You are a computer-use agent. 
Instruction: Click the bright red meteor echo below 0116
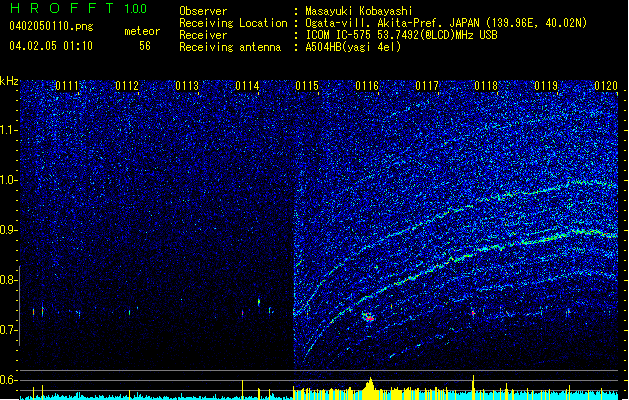[x=368, y=317]
